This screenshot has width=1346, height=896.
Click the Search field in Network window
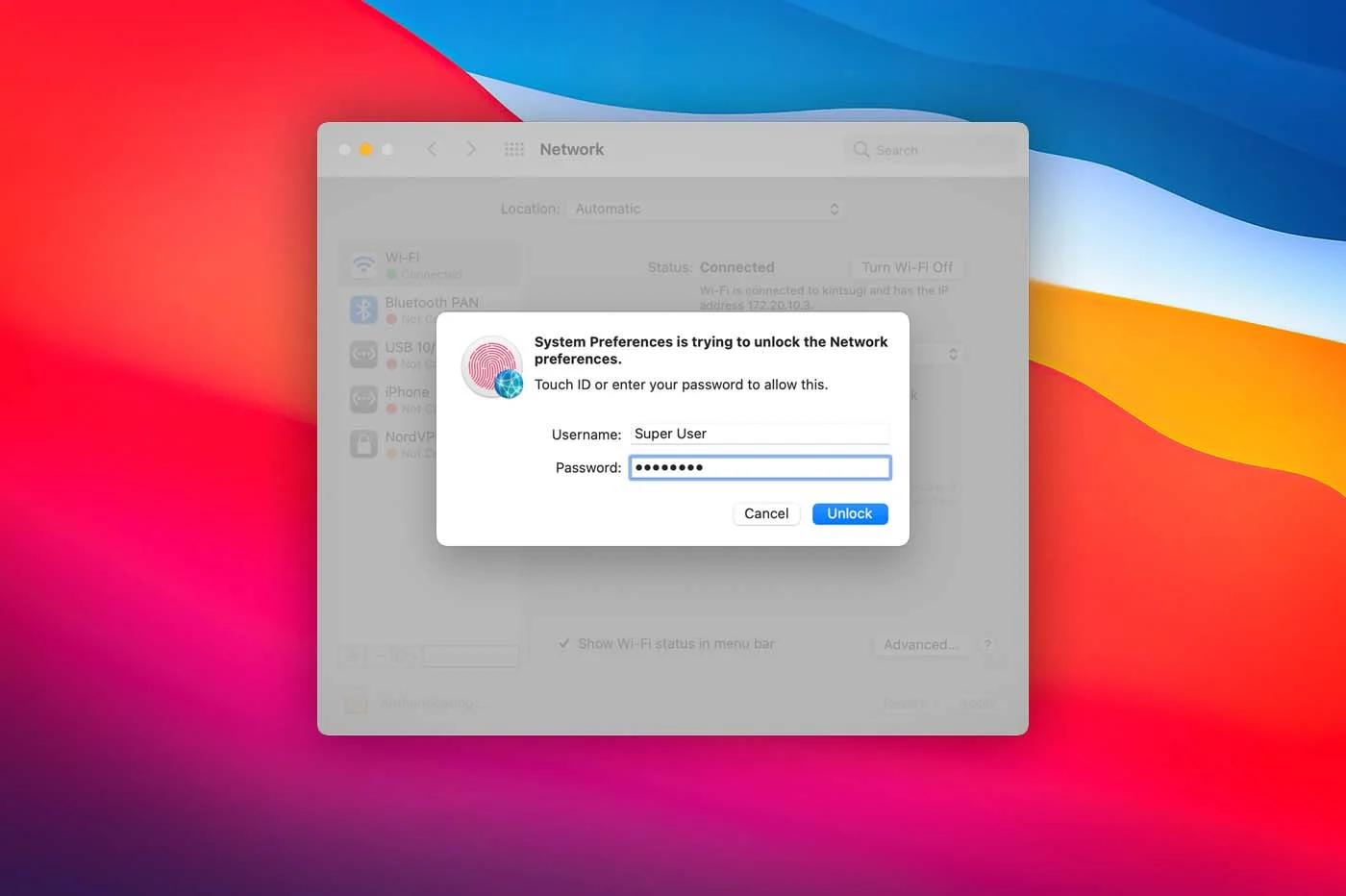pyautogui.click(x=929, y=150)
